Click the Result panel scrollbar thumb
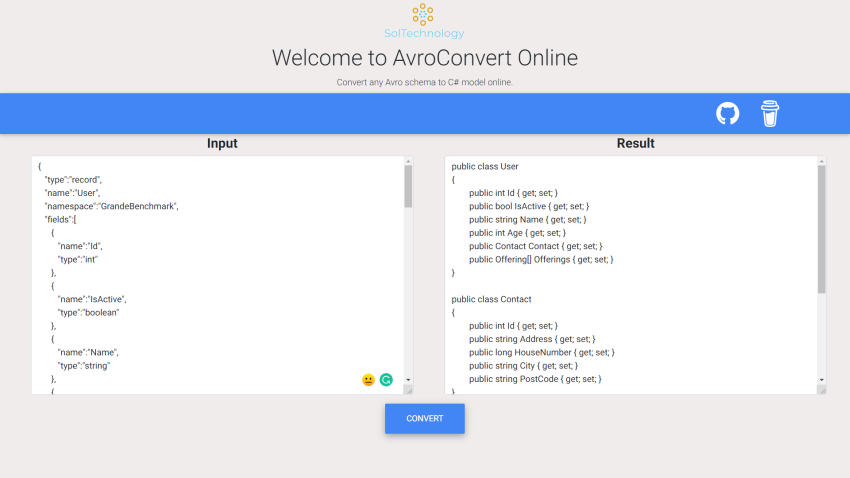Screen dimensions: 850x478 click(x=821, y=230)
